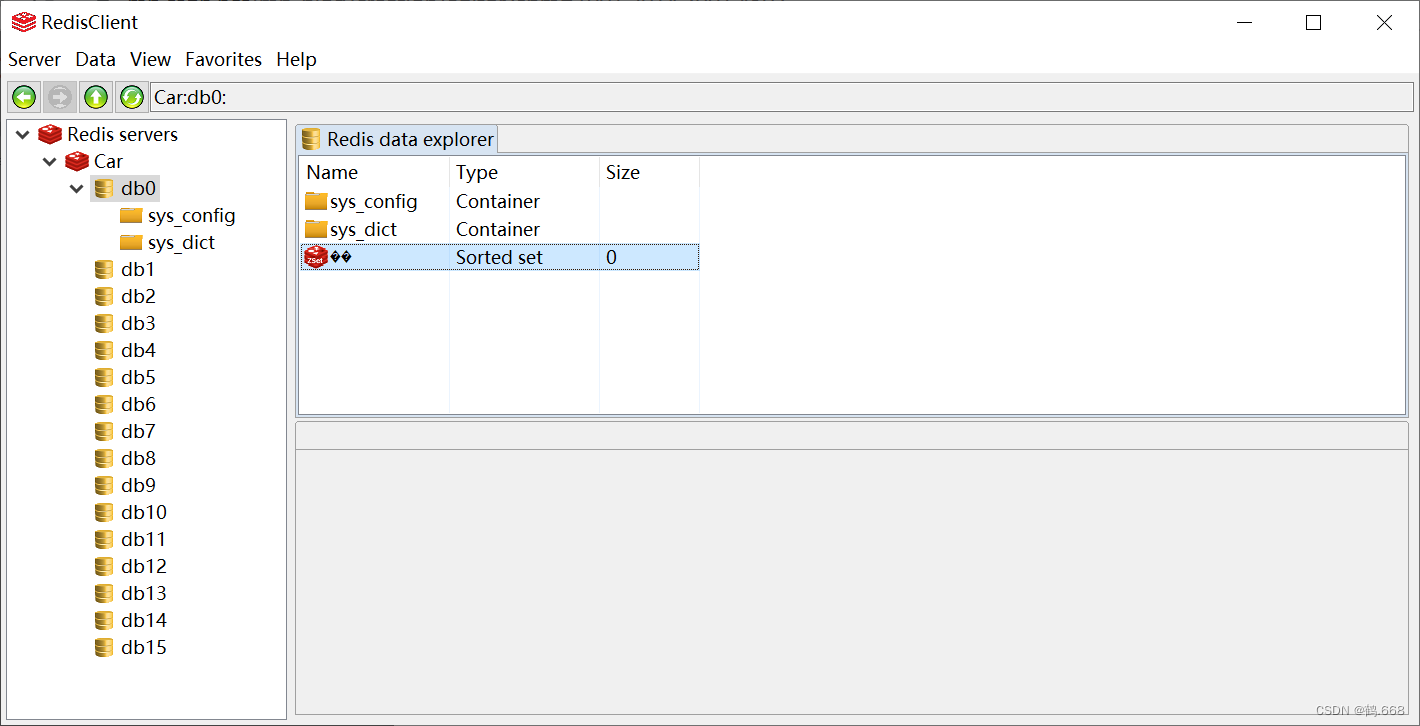1420x726 pixels.
Task: Click the db8 database icon
Action: click(104, 458)
